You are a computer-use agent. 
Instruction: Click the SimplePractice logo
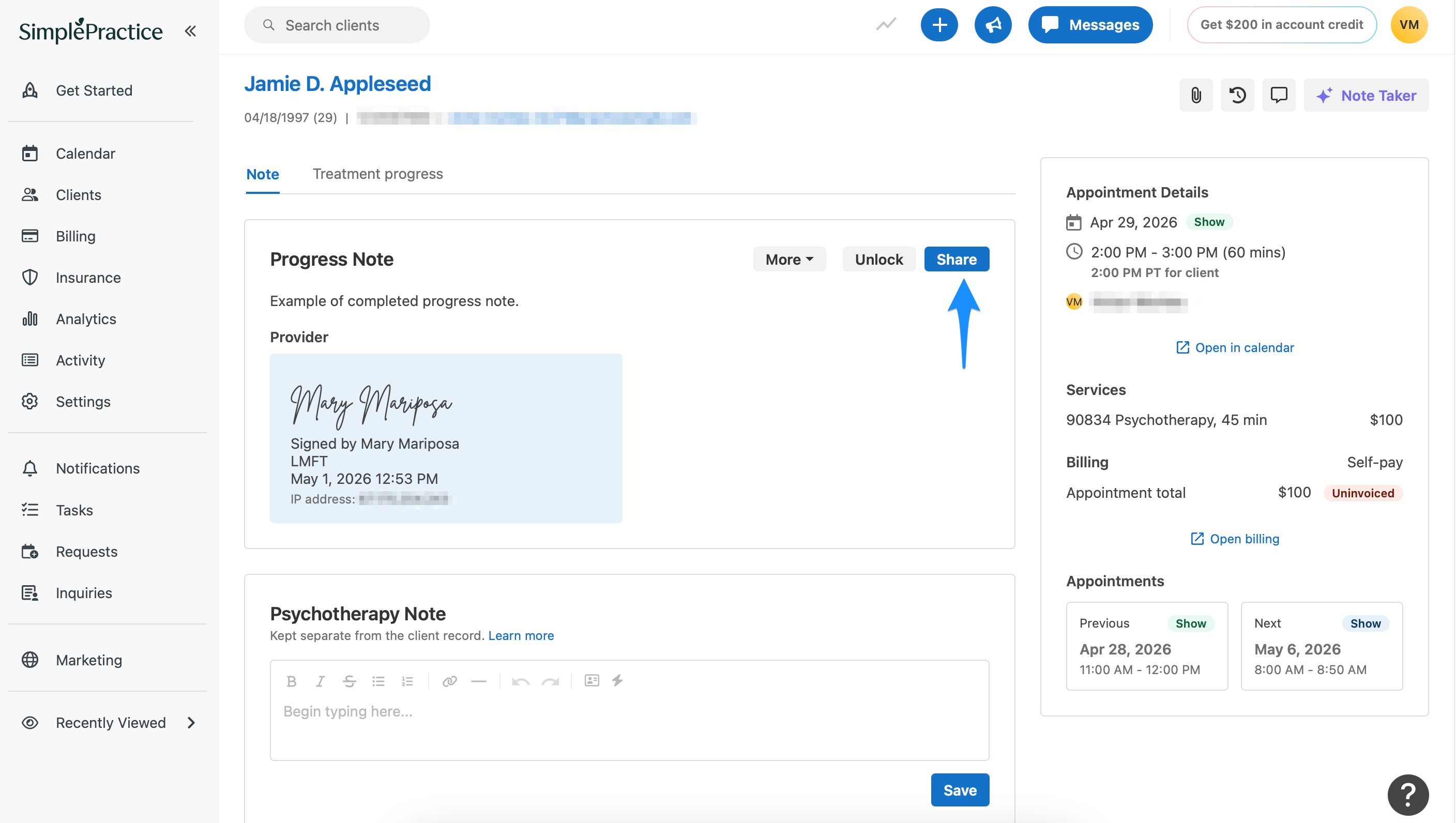[x=90, y=31]
